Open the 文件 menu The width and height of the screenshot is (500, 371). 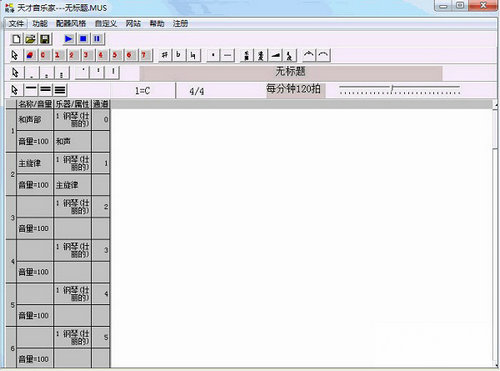16,24
